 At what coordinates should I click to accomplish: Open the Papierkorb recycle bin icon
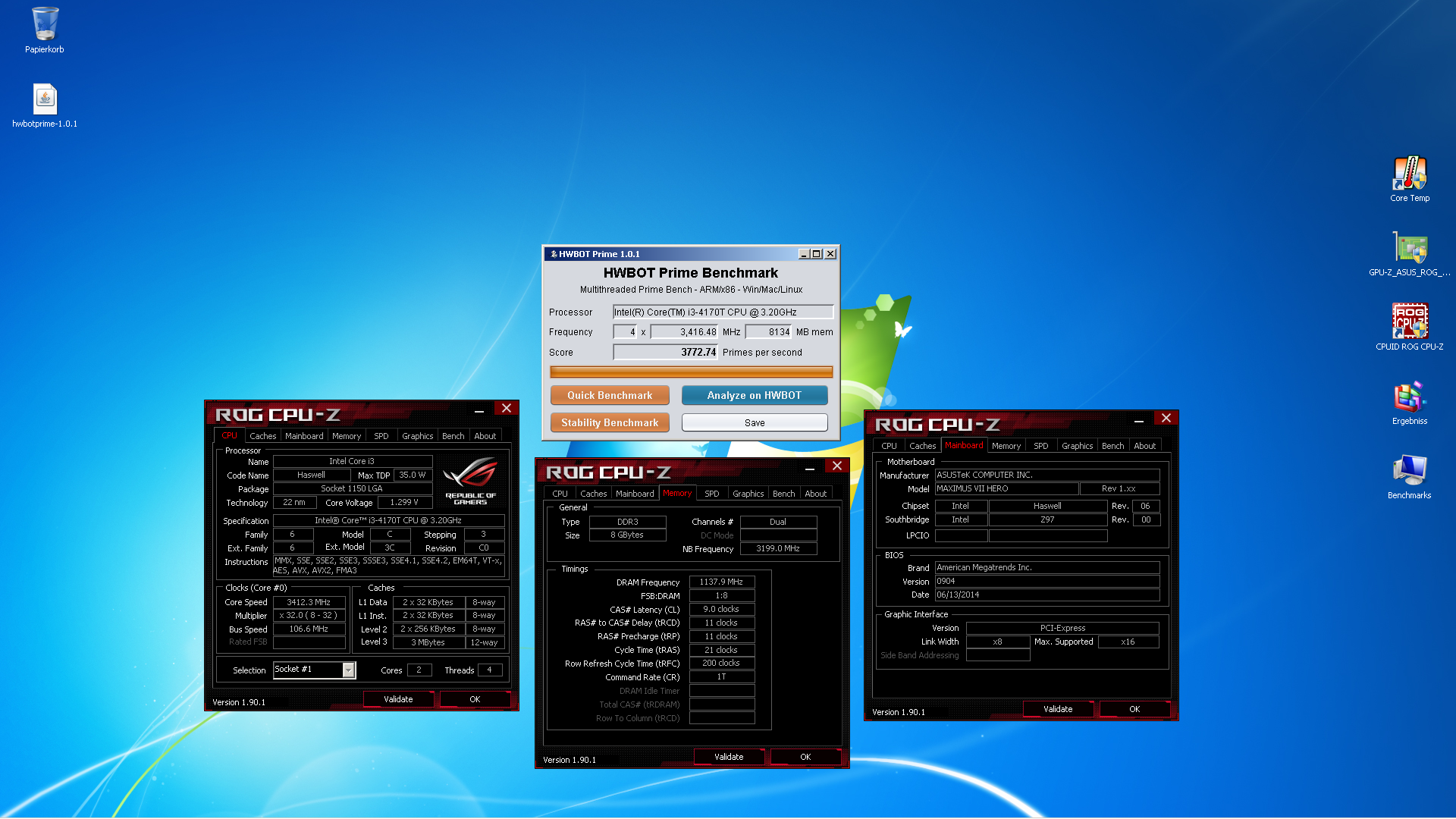(45, 30)
